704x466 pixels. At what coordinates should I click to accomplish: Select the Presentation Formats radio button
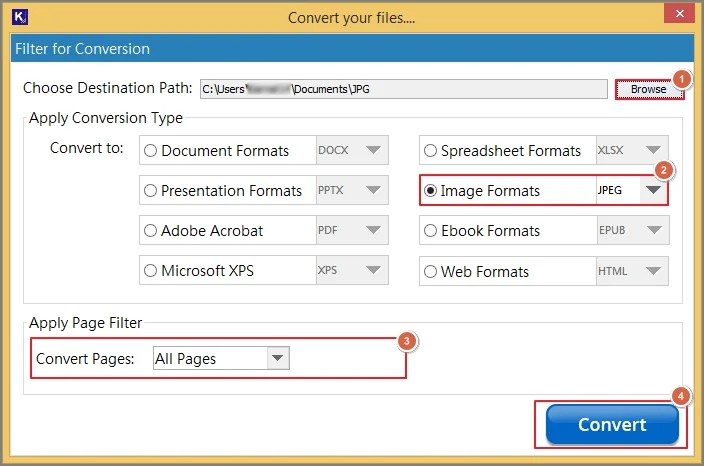click(x=150, y=190)
